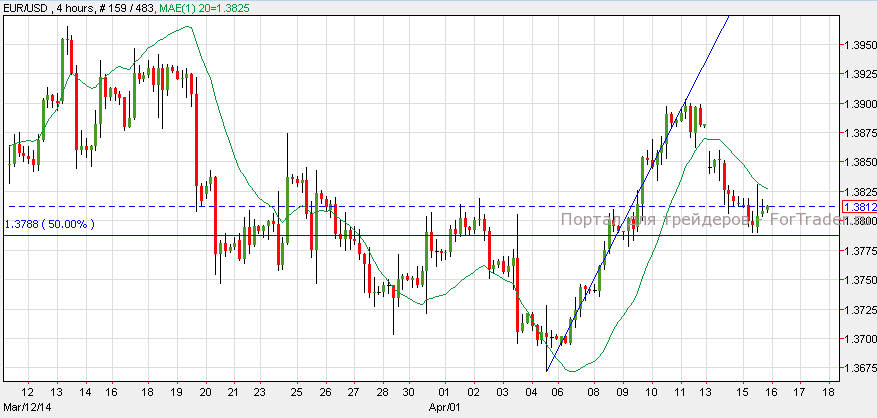Screen dimensions: 877x418
Task: Click the Apr/01 date label
Action: pyautogui.click(x=442, y=409)
